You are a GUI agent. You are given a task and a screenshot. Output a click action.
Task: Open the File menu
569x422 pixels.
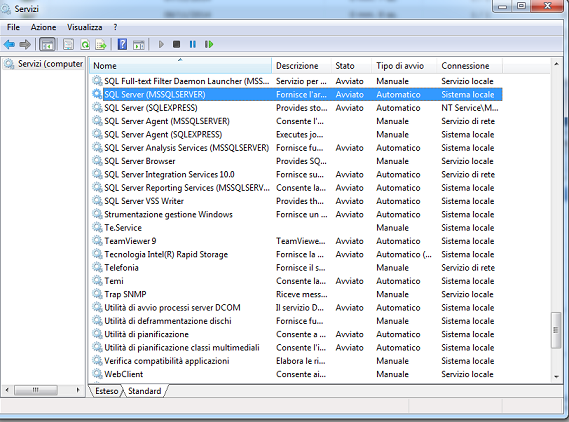[x=13, y=27]
